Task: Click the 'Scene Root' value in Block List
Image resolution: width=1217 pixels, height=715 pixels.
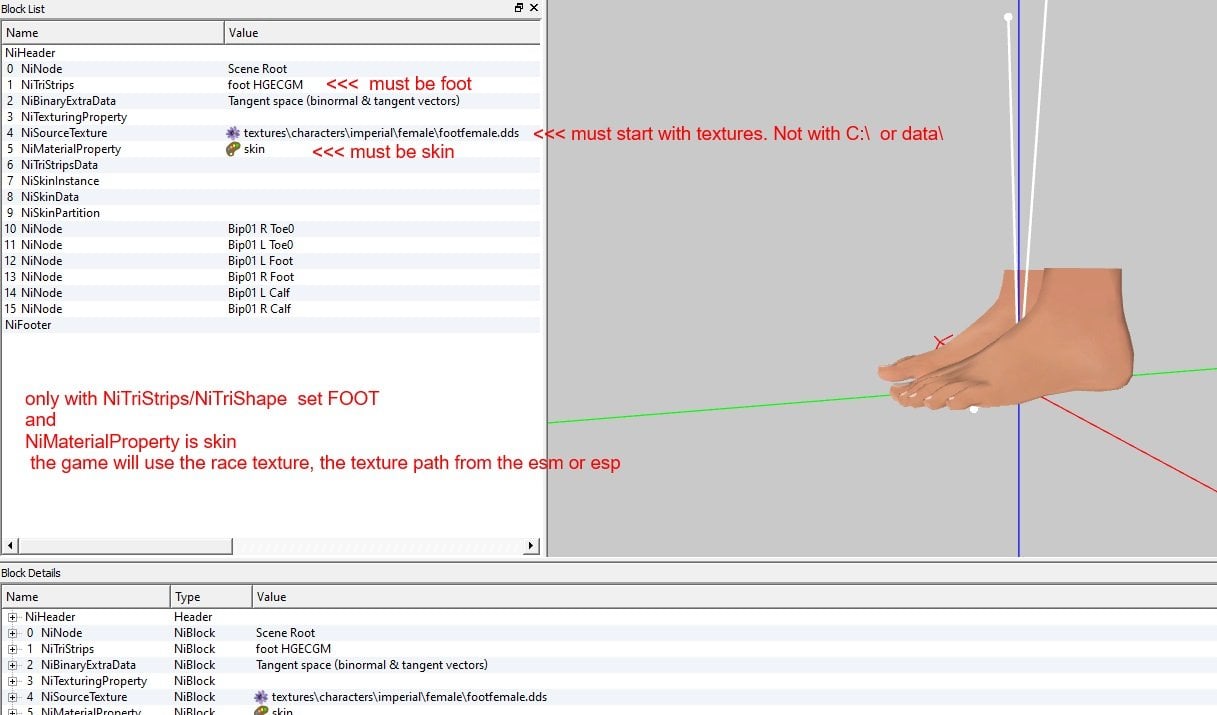Action: 258,69
